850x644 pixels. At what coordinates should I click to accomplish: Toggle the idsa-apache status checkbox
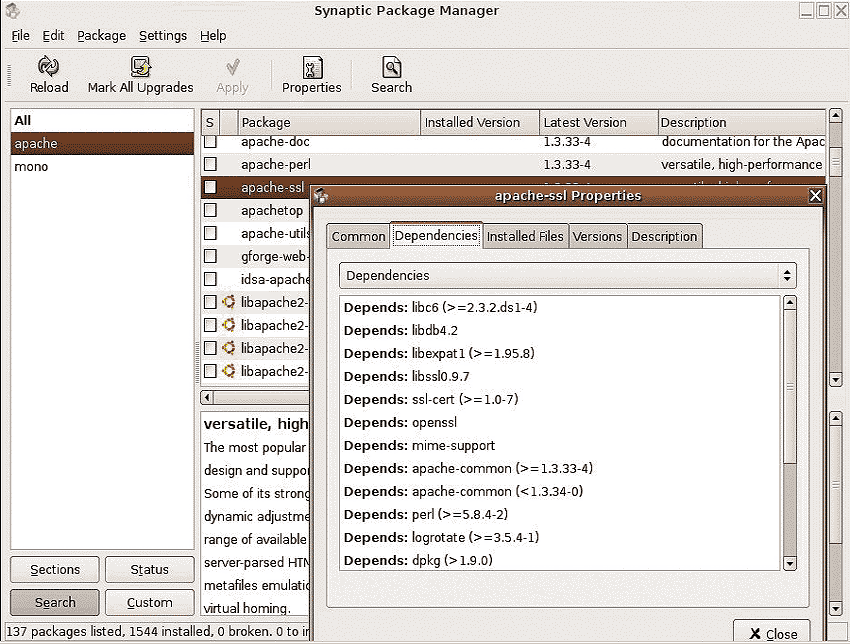210,279
